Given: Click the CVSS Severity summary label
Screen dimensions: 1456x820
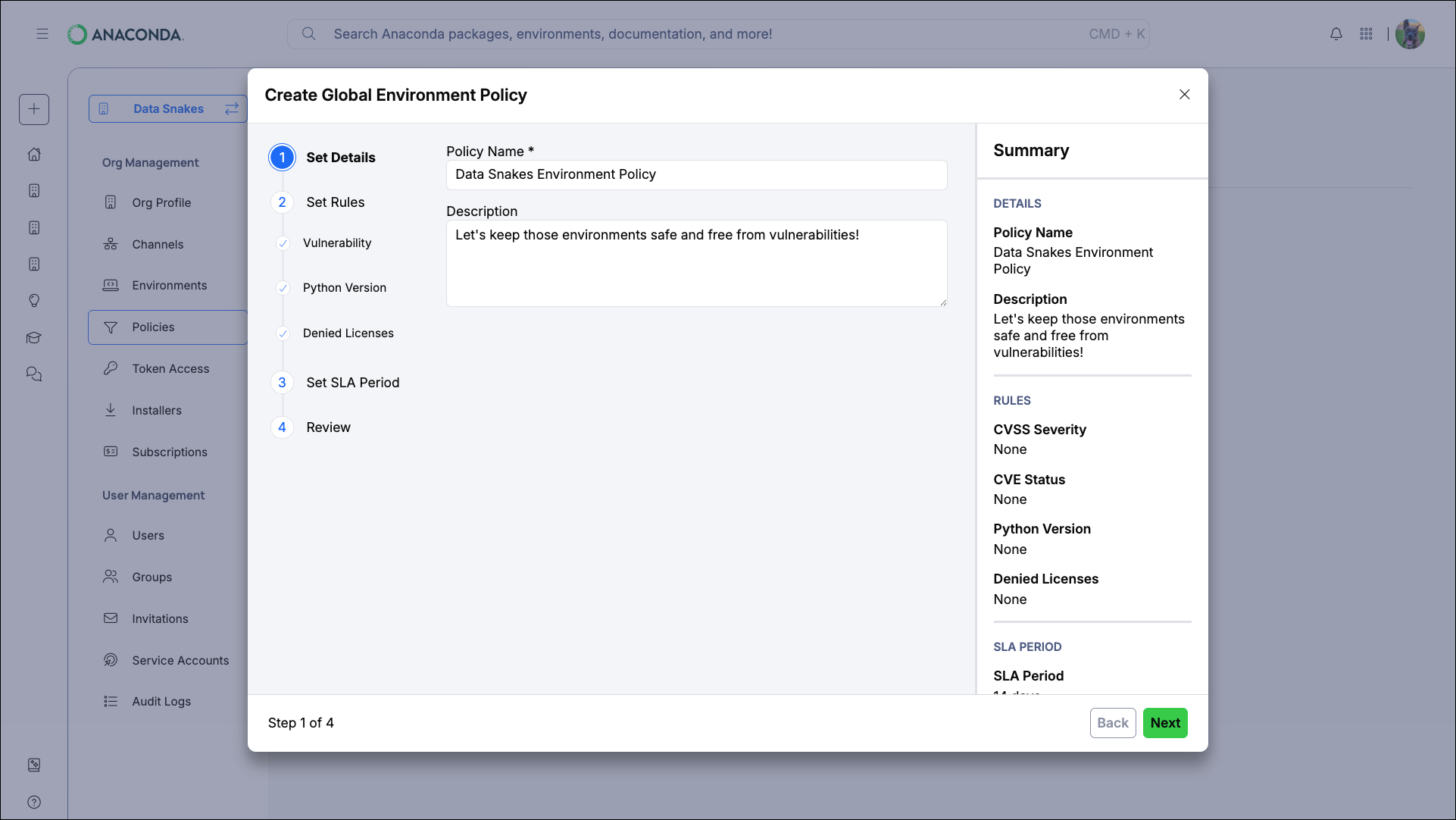Looking at the screenshot, I should (x=1039, y=430).
